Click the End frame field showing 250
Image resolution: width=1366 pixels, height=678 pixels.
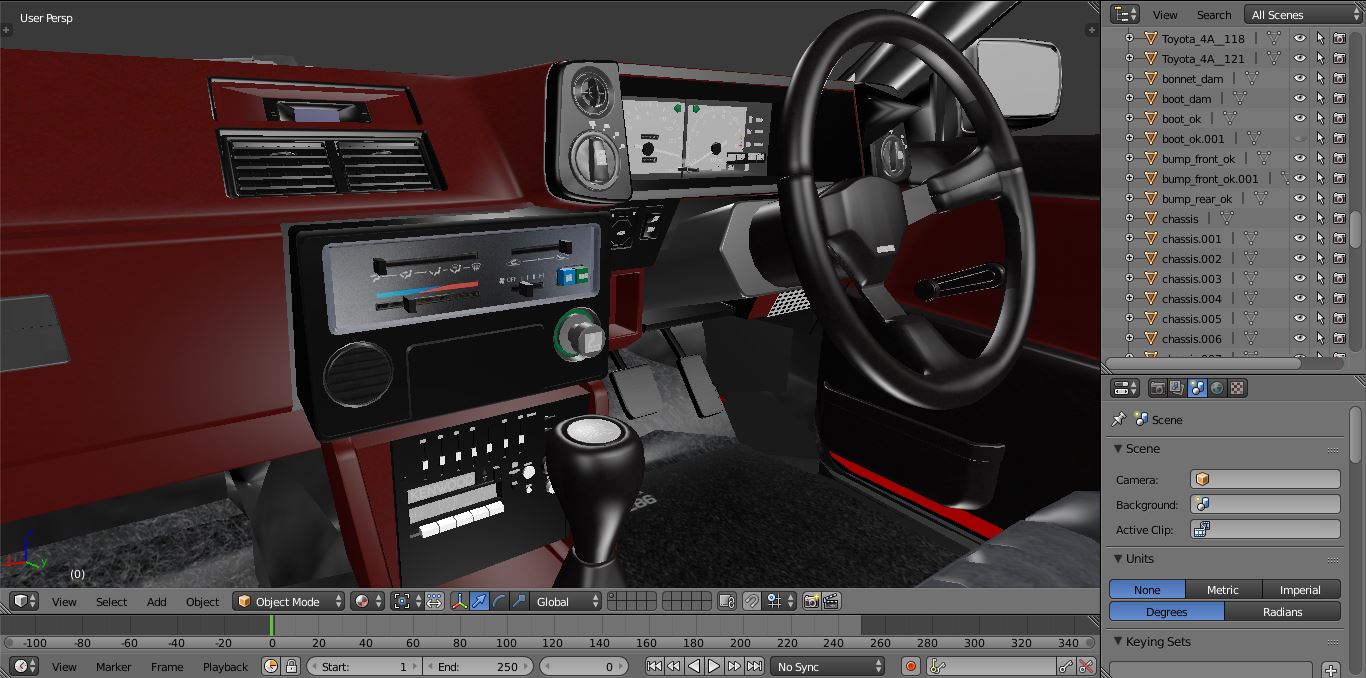pyautogui.click(x=478, y=666)
